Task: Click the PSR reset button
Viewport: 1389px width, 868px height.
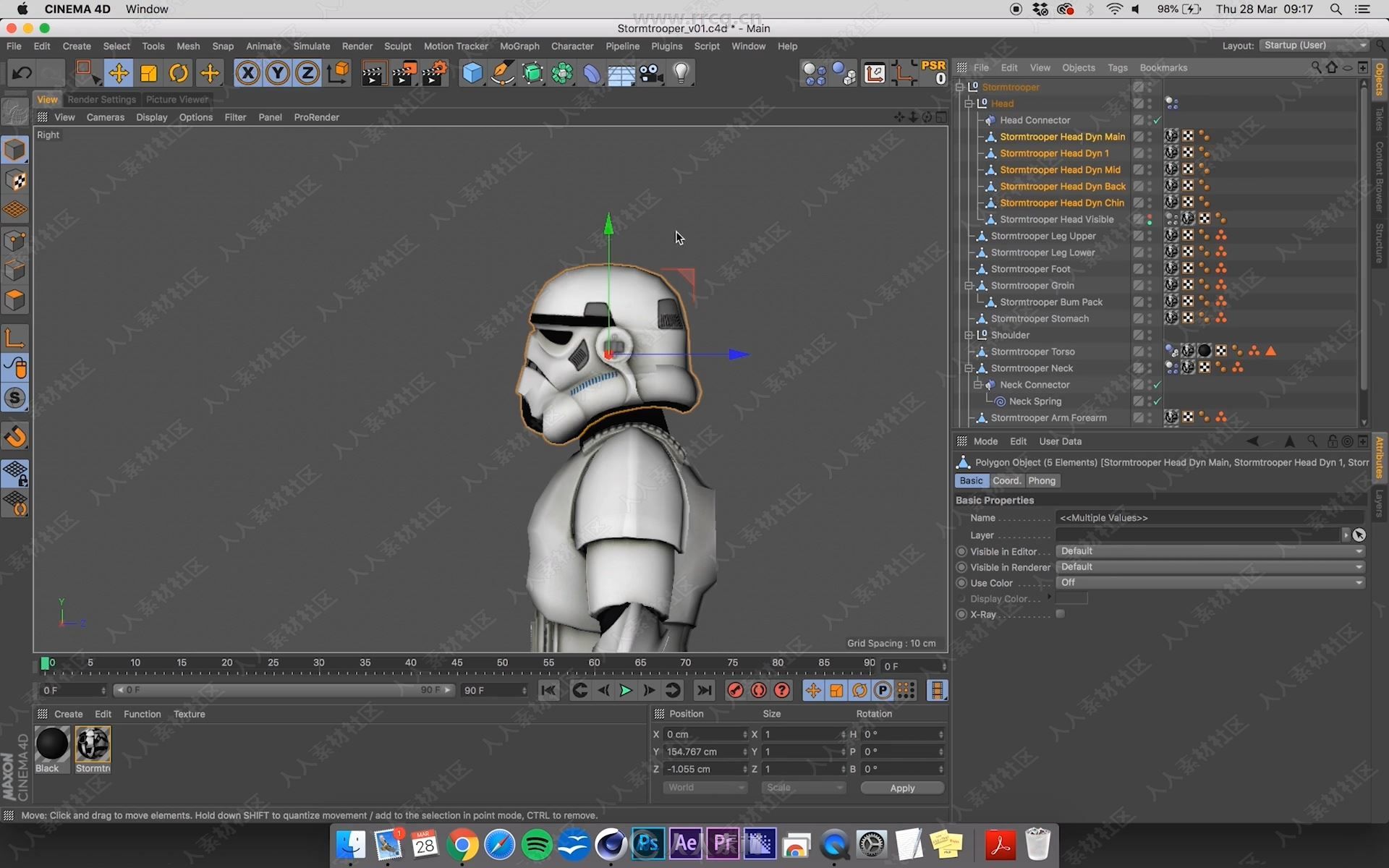Action: click(x=933, y=72)
